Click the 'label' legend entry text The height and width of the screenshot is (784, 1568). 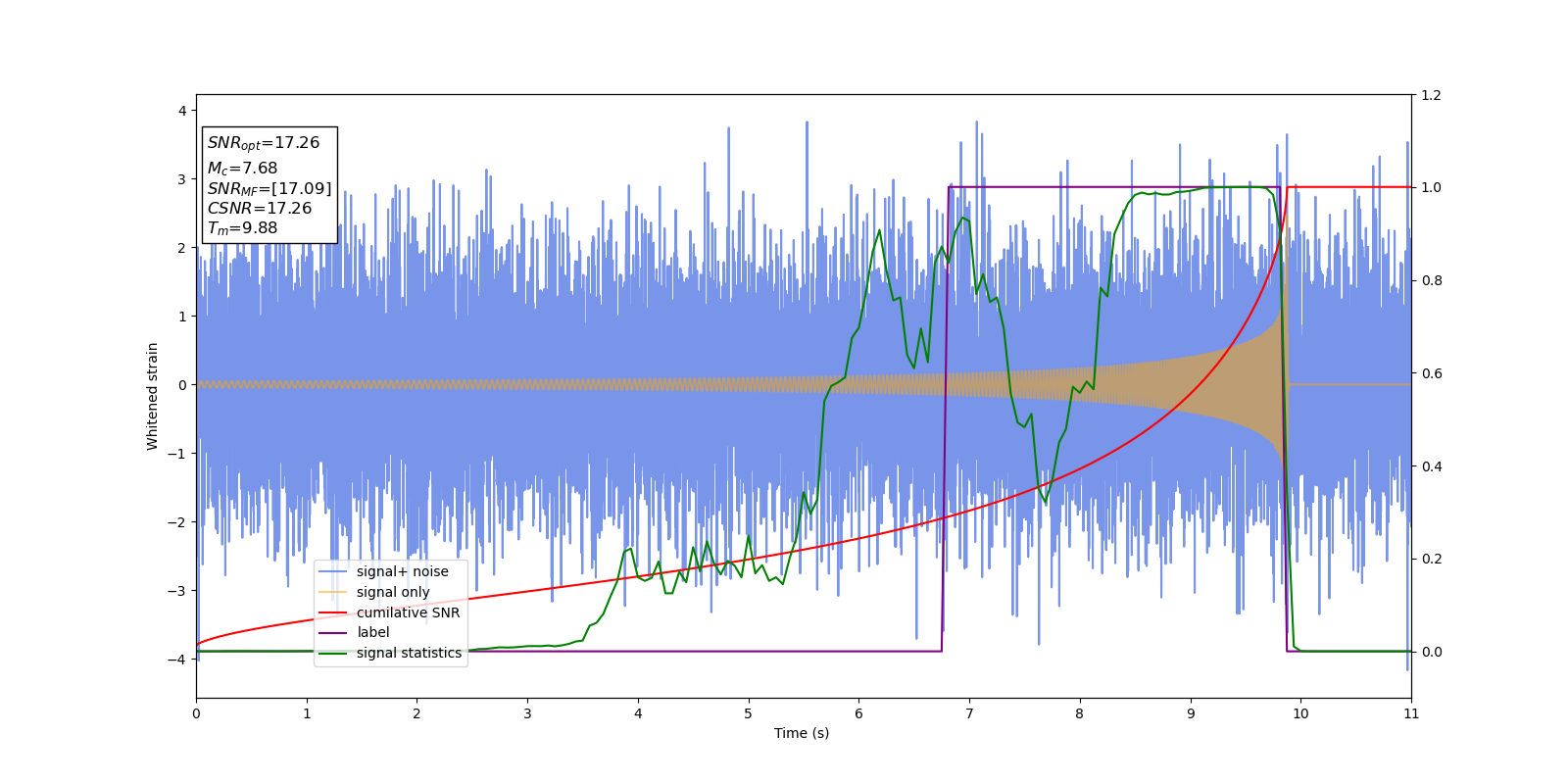pyautogui.click(x=372, y=632)
